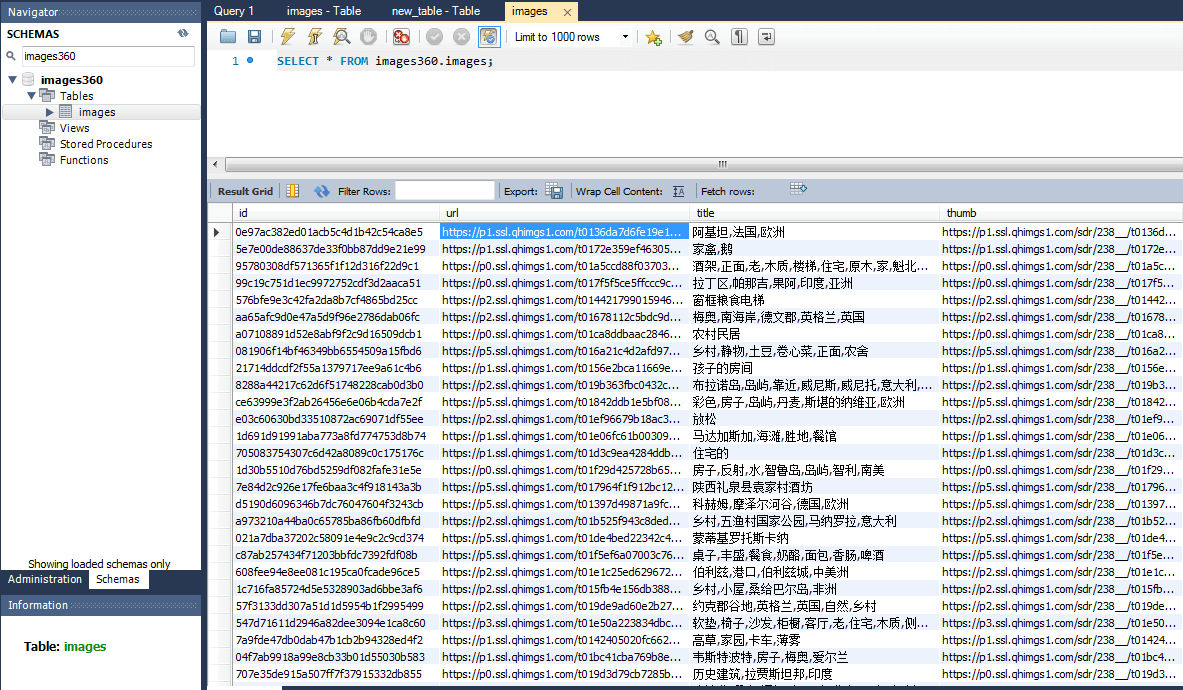Toggle continue-on-error red icon
This screenshot has width=1183, height=690.
click(401, 37)
